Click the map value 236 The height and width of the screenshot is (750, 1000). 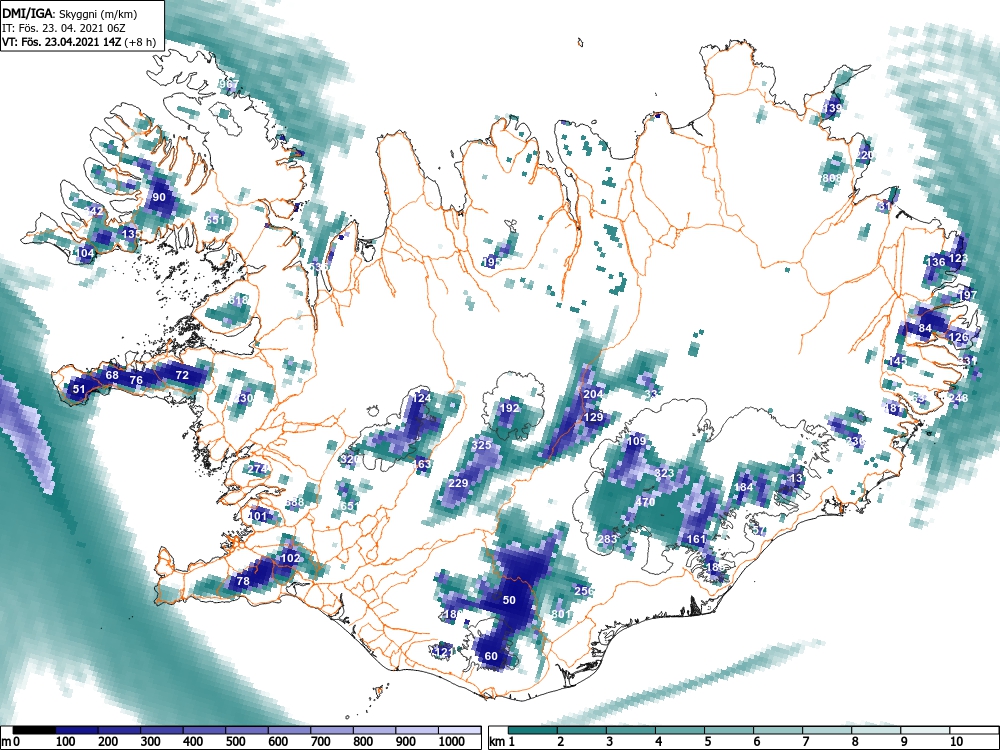pos(855,441)
